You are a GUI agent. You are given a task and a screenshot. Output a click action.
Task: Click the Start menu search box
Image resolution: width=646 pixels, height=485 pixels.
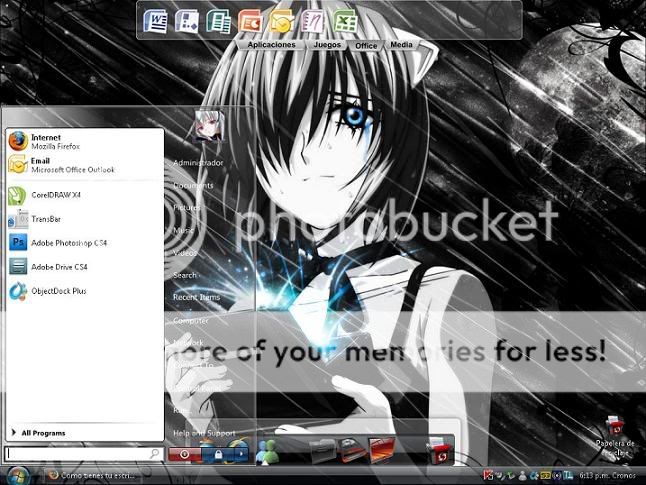pyautogui.click(x=78, y=454)
